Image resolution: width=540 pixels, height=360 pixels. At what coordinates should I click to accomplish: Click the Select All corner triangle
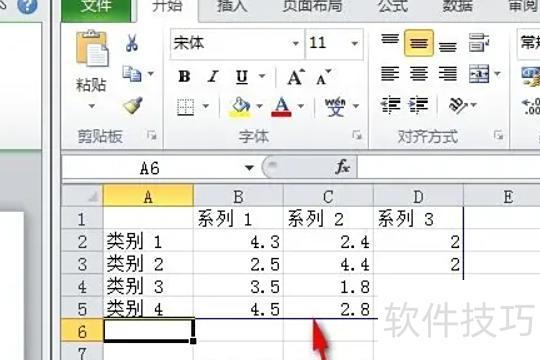tap(83, 196)
